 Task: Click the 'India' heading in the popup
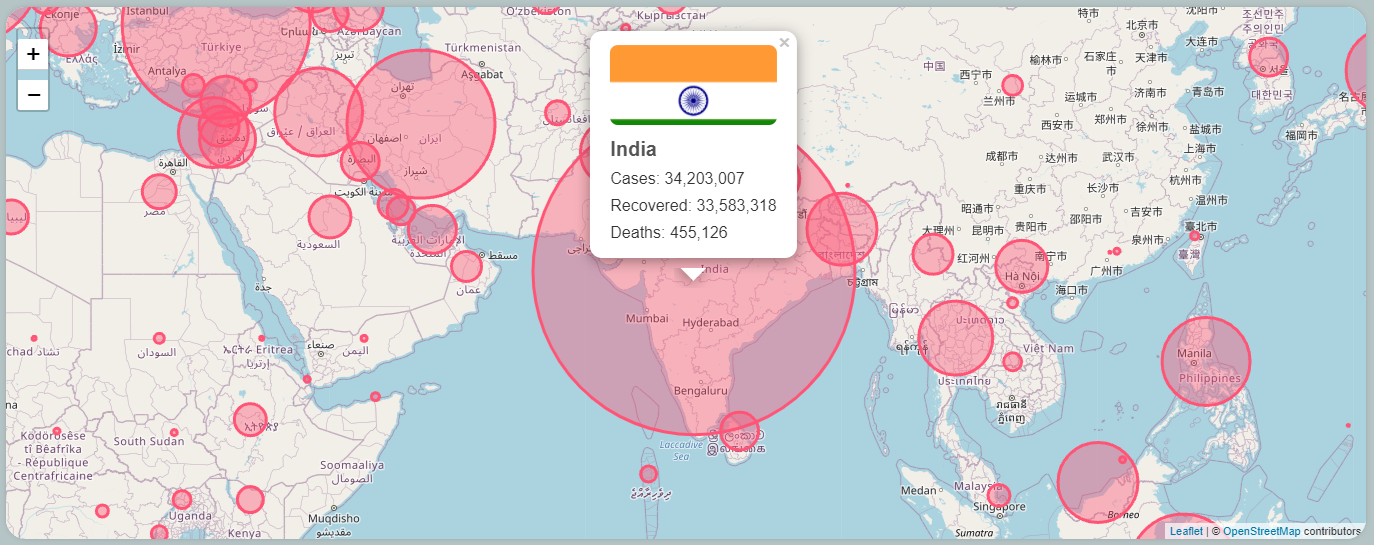coord(633,149)
